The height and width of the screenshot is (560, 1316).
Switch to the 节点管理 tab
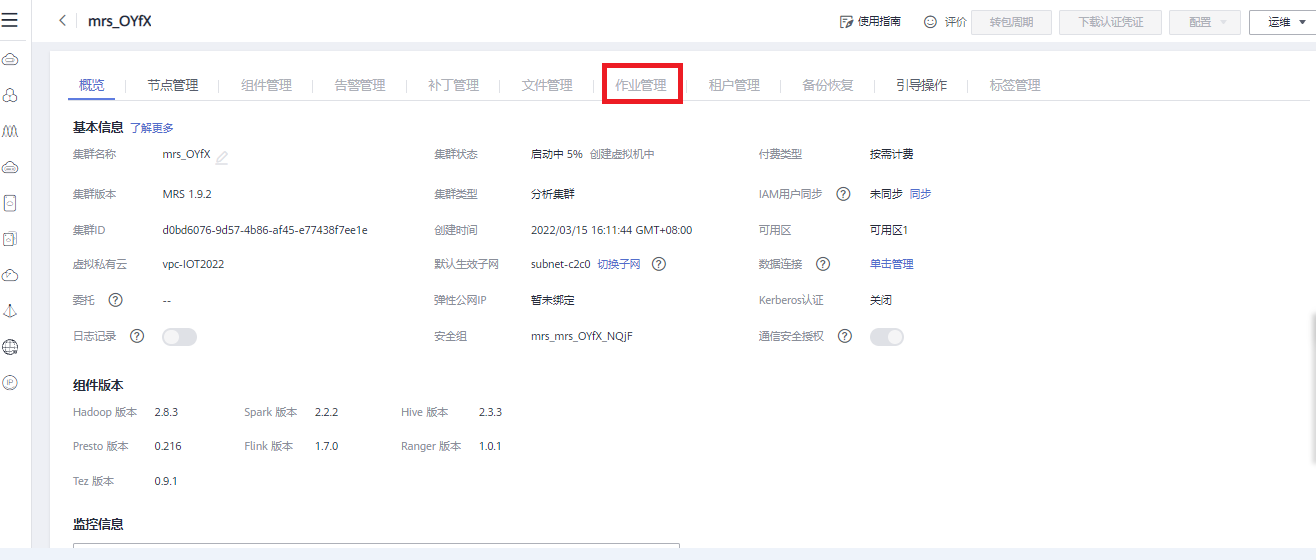(x=173, y=85)
